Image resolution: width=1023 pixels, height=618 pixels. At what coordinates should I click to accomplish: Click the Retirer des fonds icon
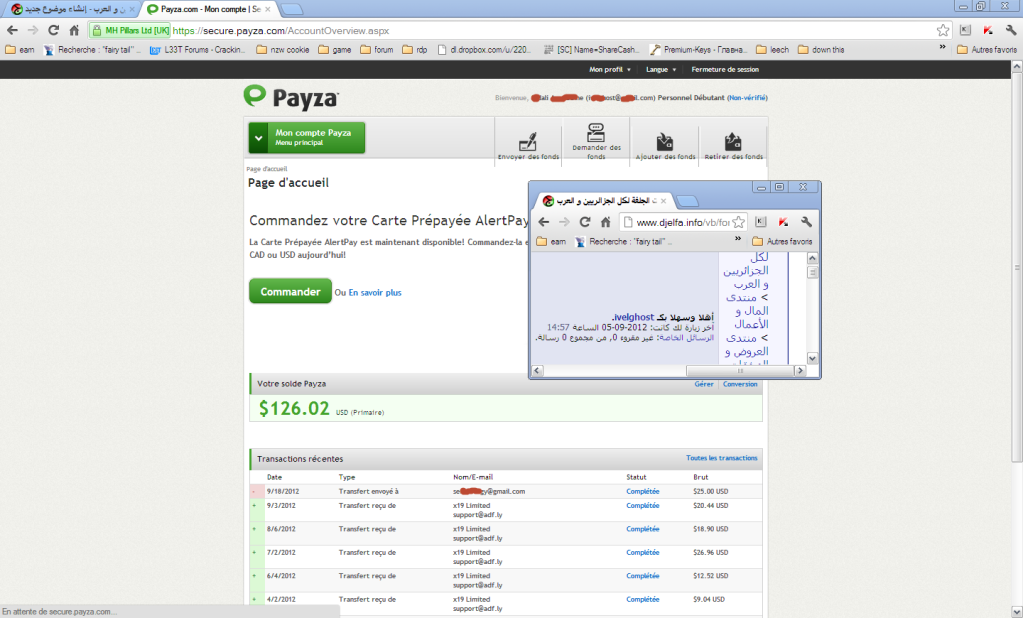click(x=733, y=142)
